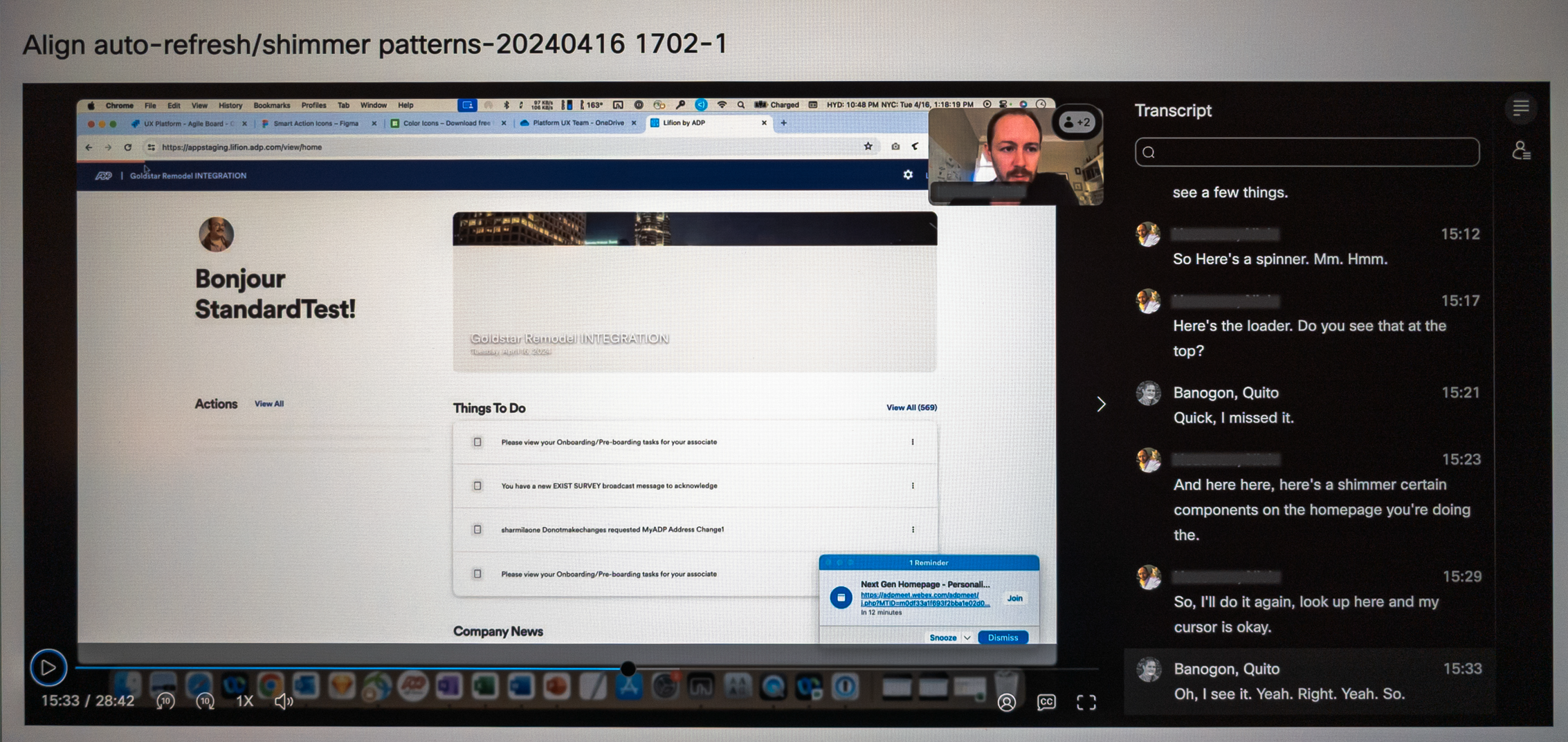Open the Bookmarks menu
This screenshot has height=742, width=1568.
[271, 106]
